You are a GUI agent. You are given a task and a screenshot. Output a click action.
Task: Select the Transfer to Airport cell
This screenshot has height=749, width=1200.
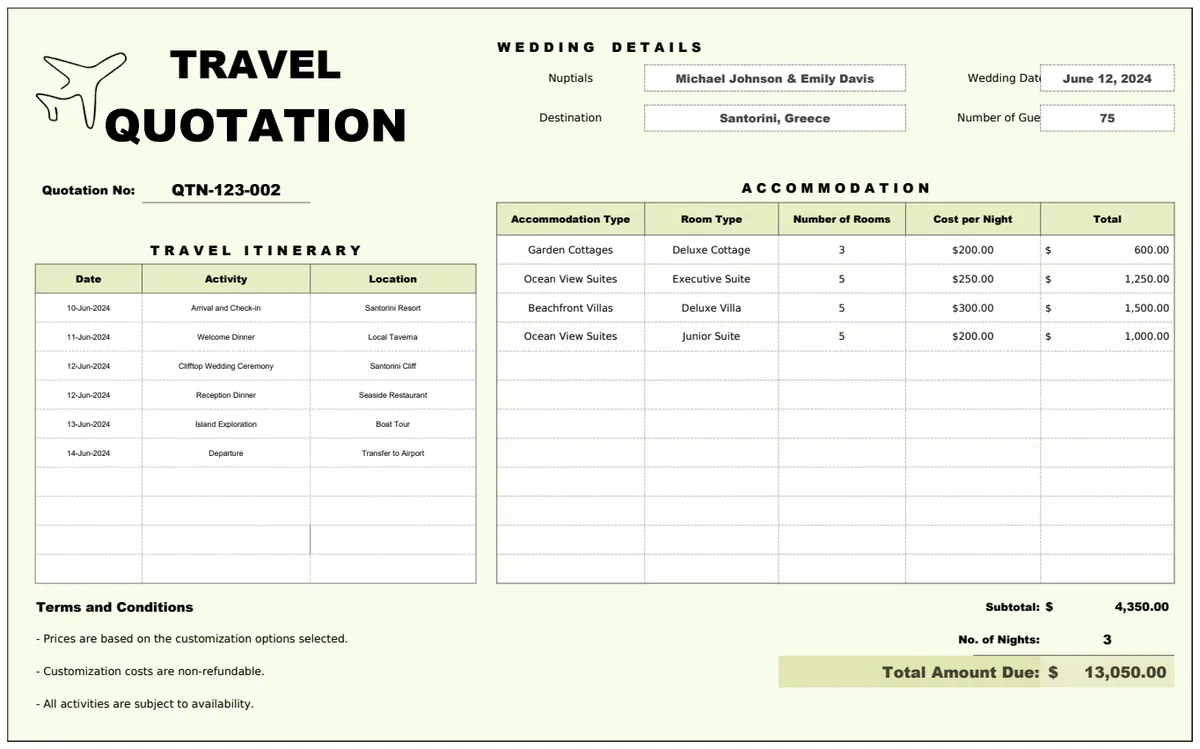click(393, 453)
